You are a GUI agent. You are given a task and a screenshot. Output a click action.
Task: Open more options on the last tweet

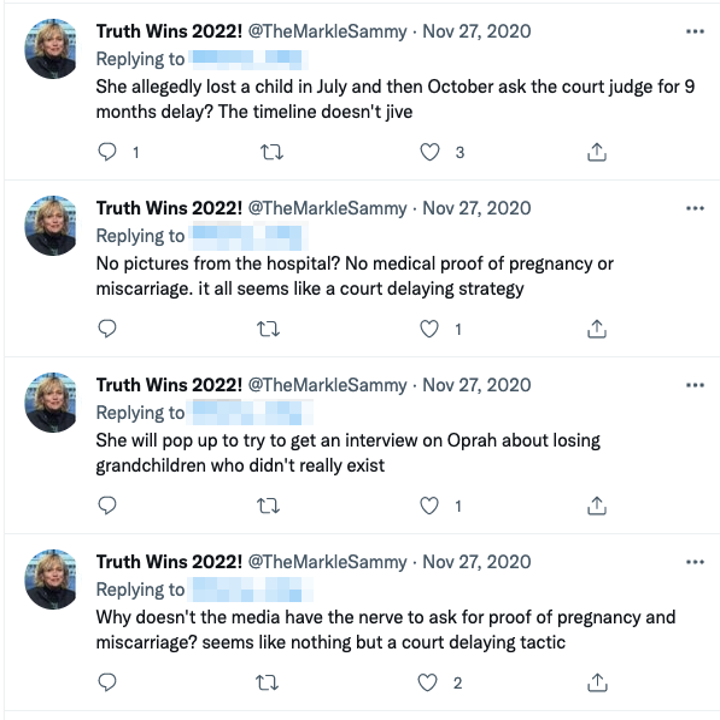click(x=695, y=561)
